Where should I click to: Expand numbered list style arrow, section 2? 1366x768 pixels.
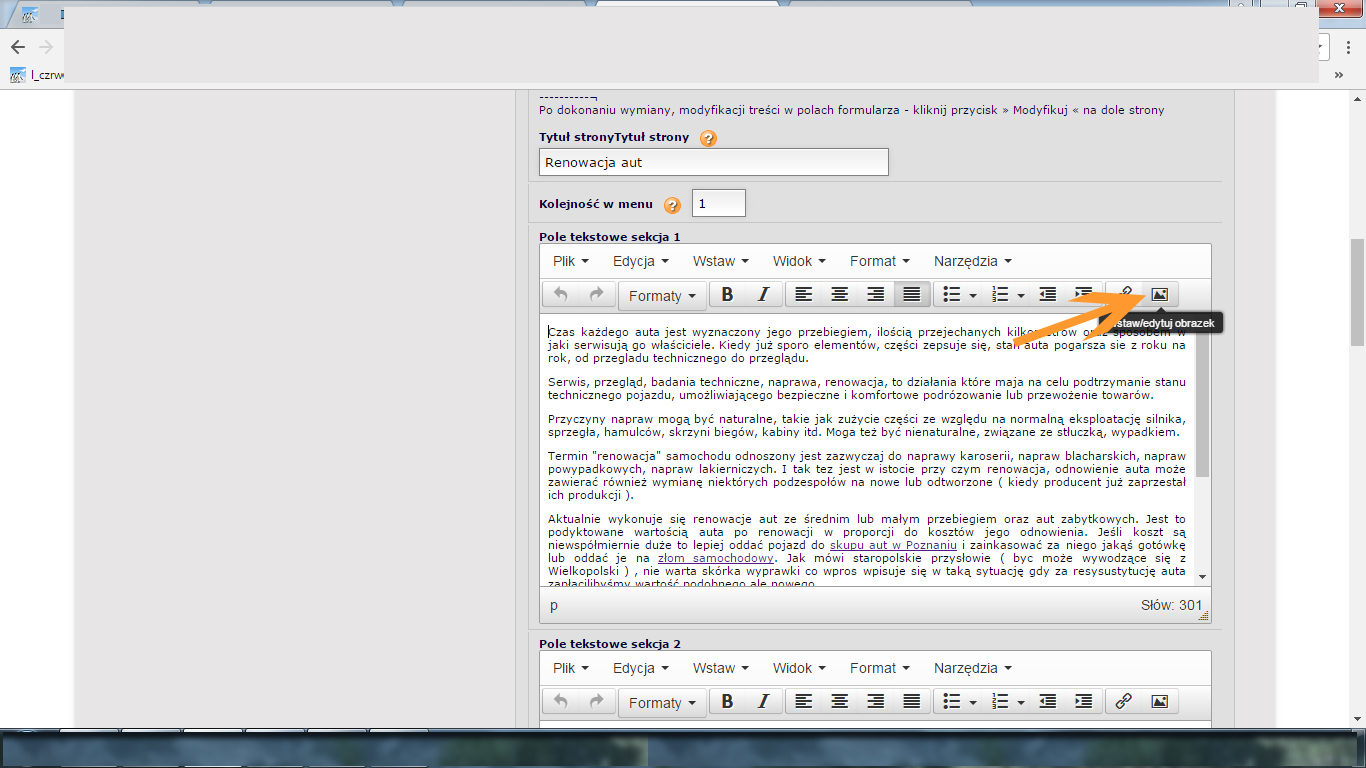(1020, 703)
